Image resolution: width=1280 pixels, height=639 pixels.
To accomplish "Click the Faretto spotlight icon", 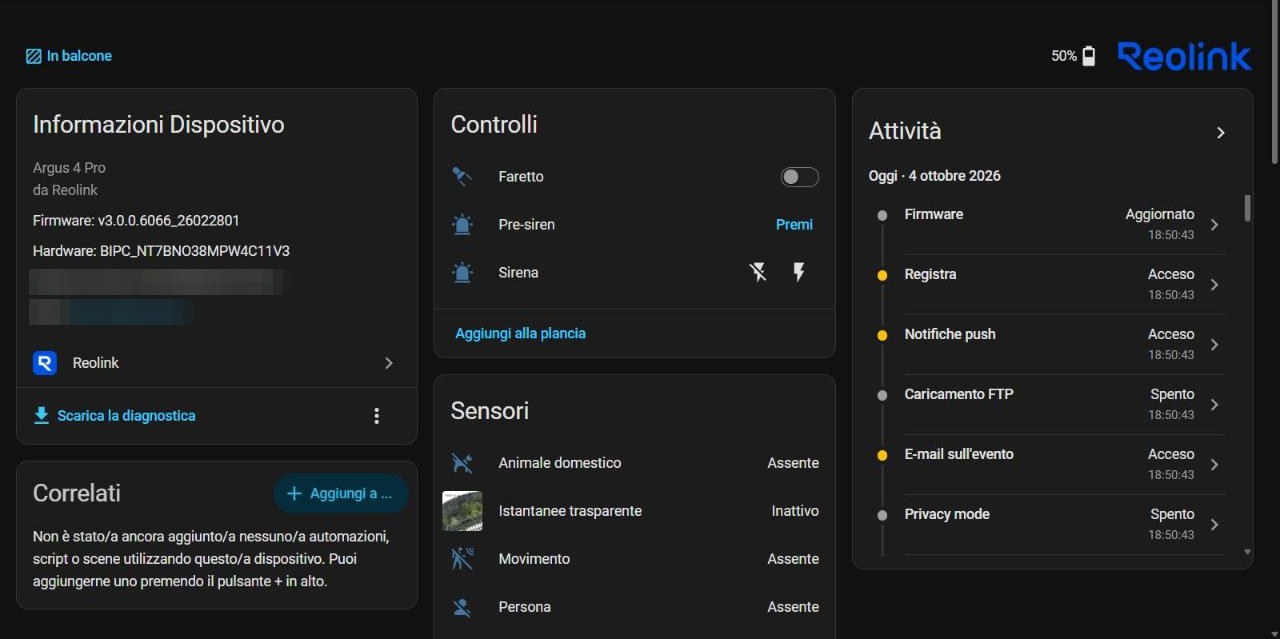I will click(461, 177).
